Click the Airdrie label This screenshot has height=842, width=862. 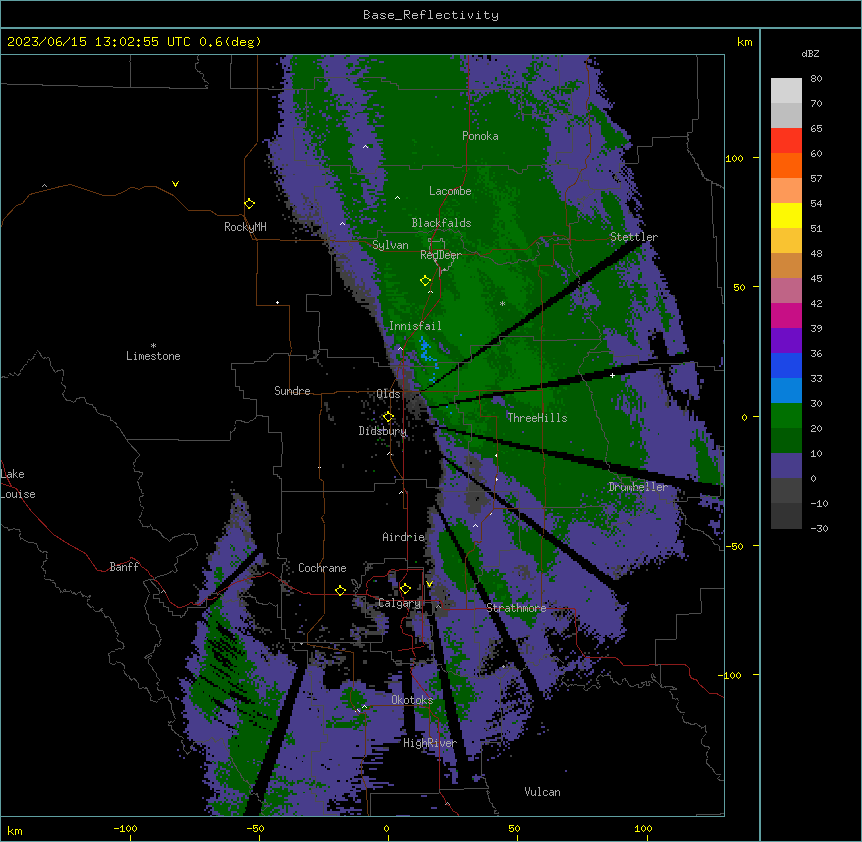[403, 537]
